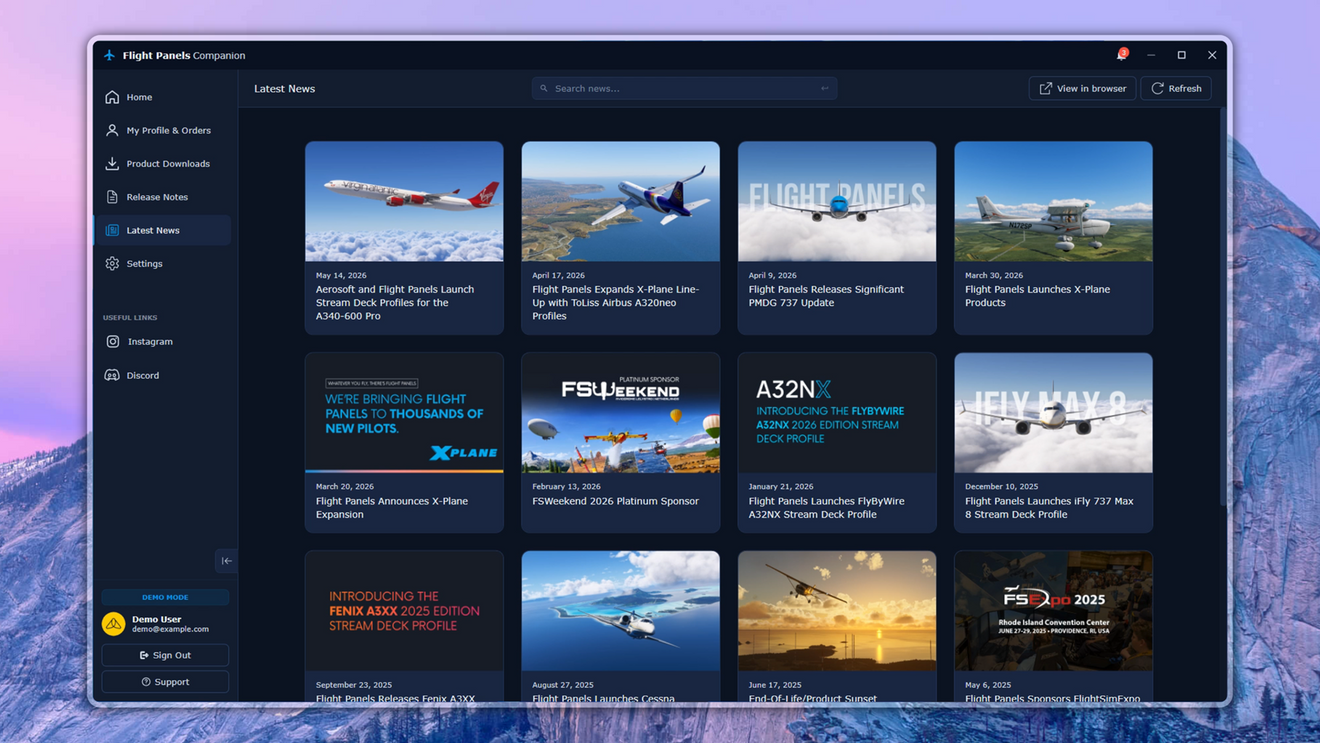Click the enter arrow icon in search field
Screen dimensions: 1320x743
click(x=825, y=88)
